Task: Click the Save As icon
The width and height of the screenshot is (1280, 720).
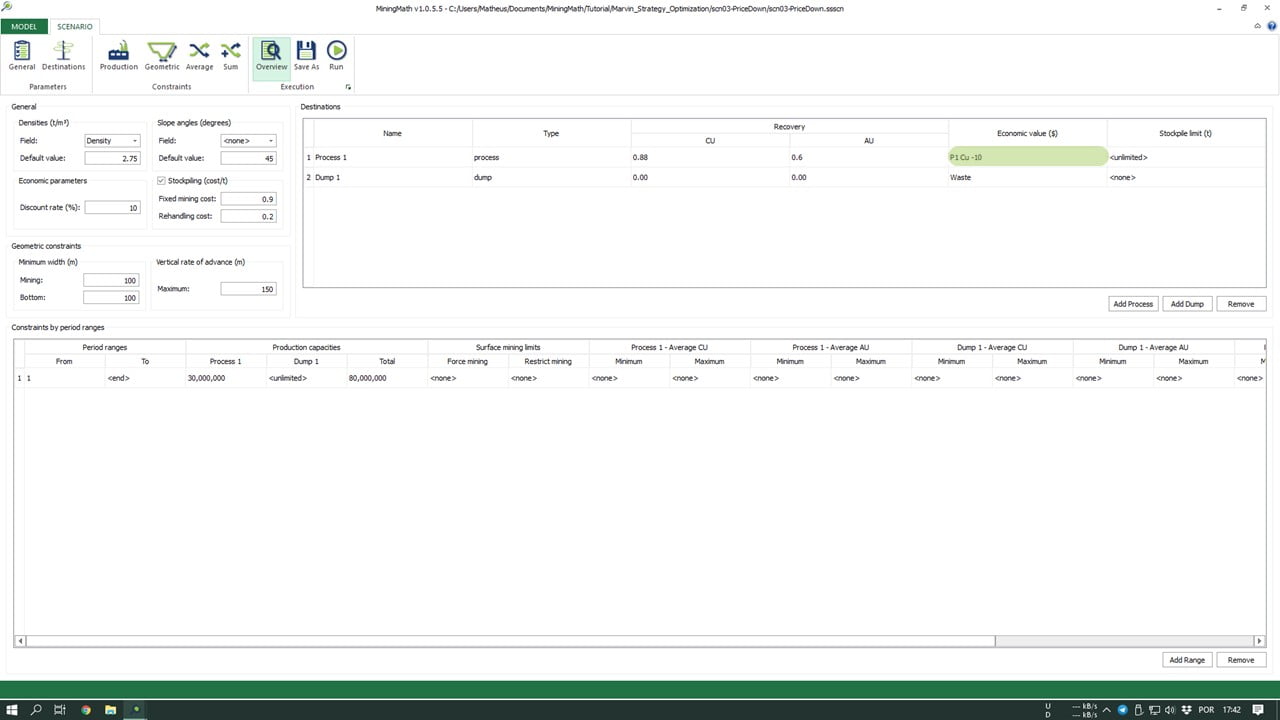Action: (x=307, y=55)
